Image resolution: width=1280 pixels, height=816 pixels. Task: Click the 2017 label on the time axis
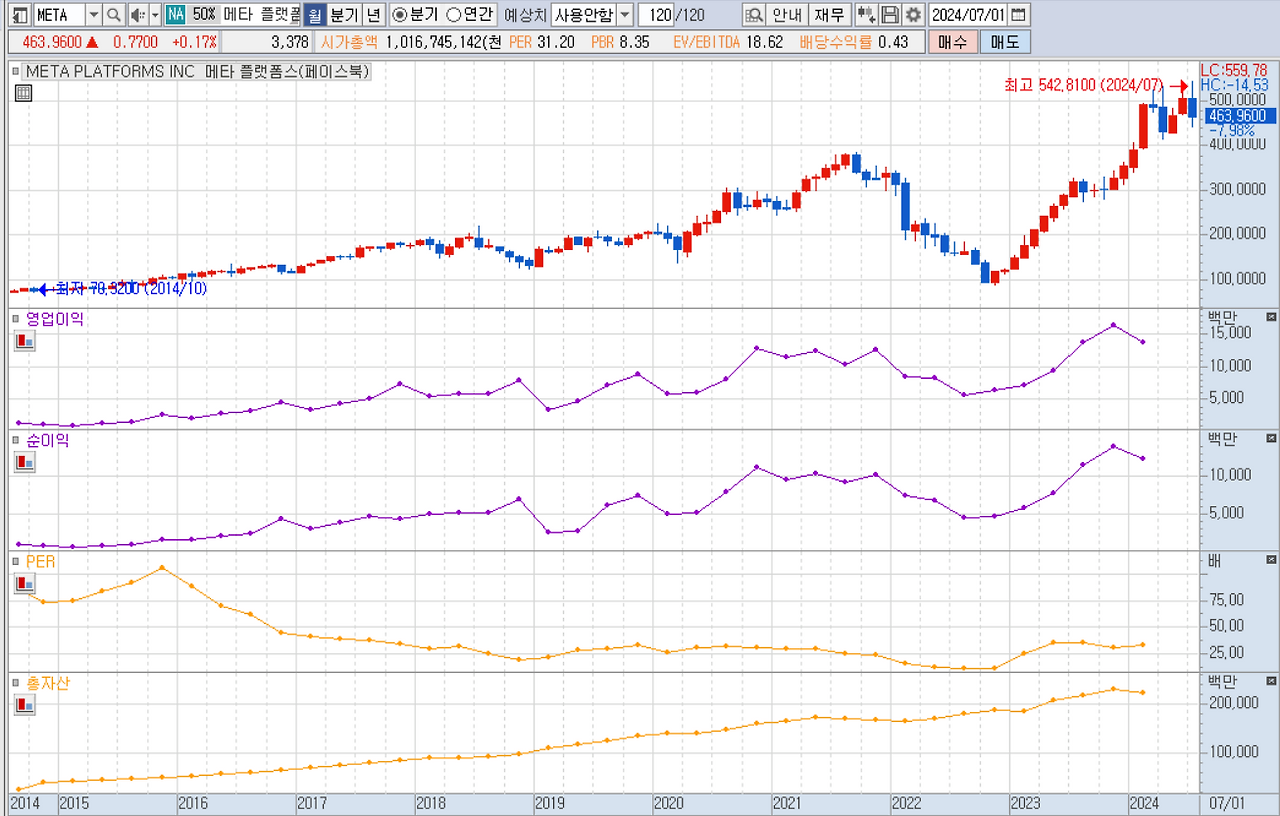311,803
